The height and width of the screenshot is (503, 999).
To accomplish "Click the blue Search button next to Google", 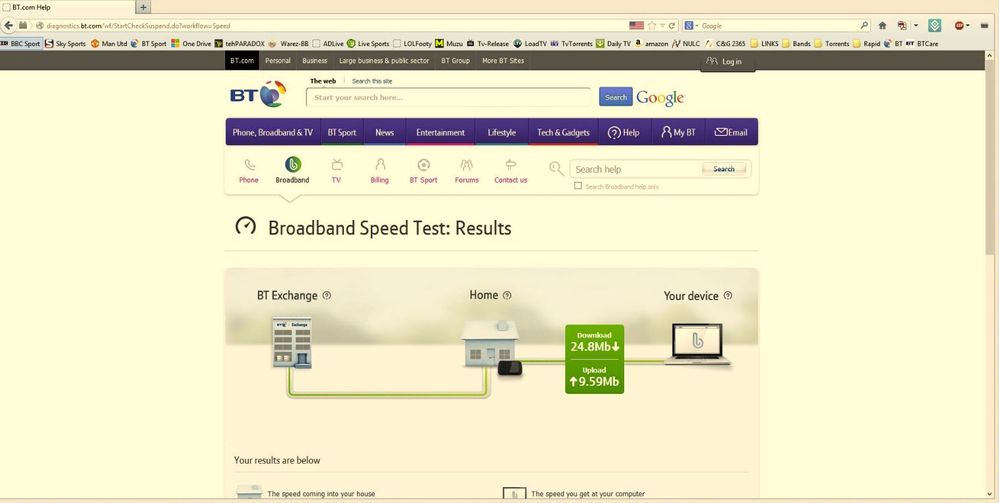I will (x=615, y=97).
